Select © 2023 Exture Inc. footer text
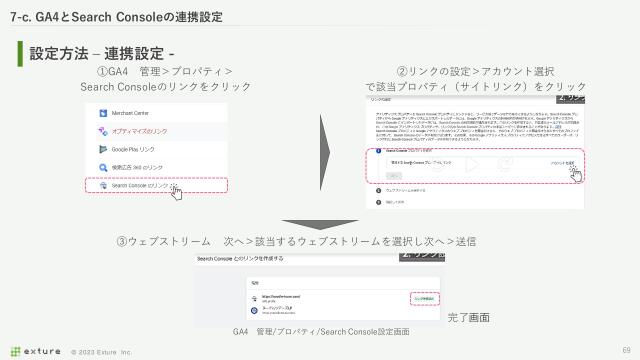The width and height of the screenshot is (640, 360). click(101, 352)
